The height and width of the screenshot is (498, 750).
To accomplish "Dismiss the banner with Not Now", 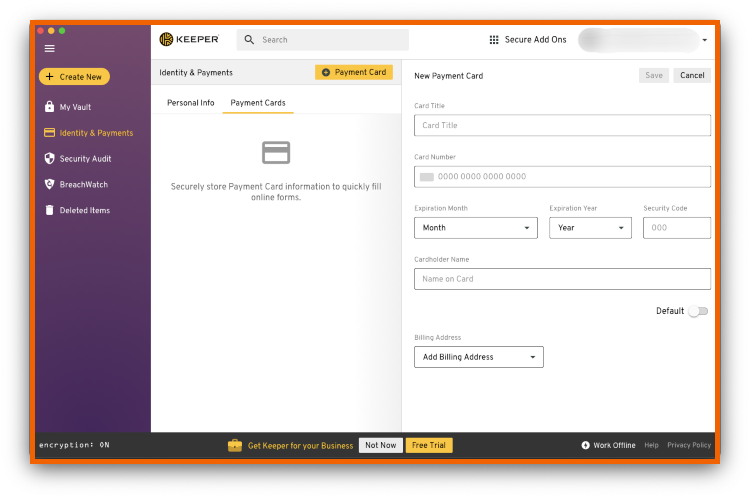I will click(x=381, y=445).
